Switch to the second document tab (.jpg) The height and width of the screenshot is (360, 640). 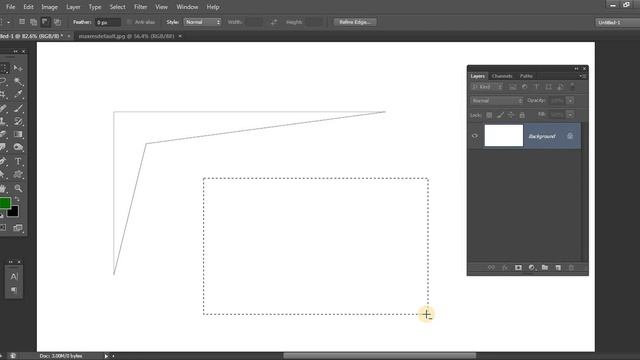[126, 36]
